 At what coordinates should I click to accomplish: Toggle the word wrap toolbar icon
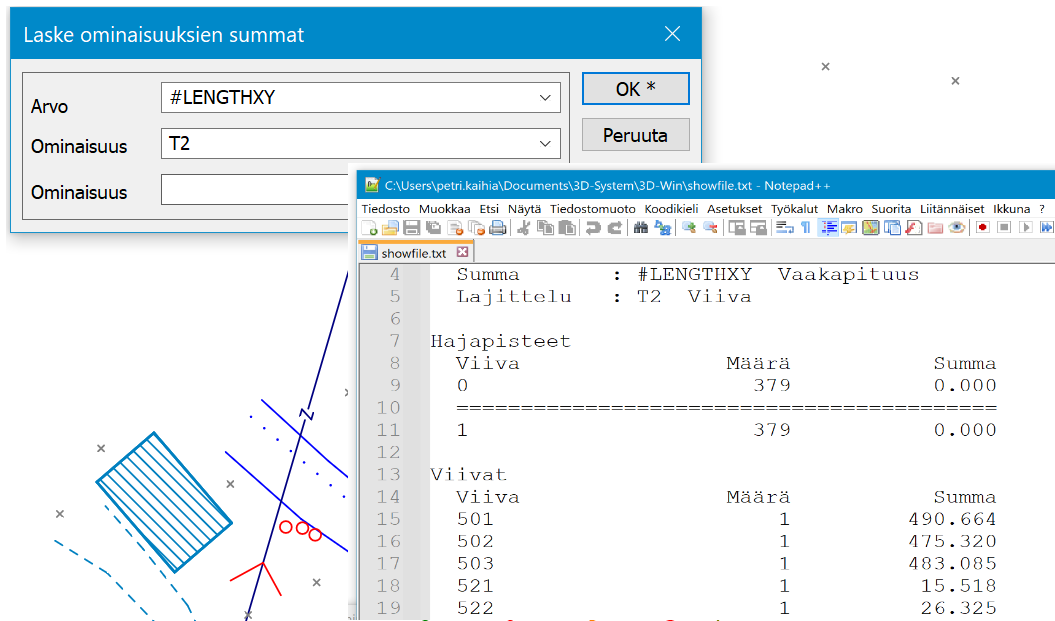[784, 228]
